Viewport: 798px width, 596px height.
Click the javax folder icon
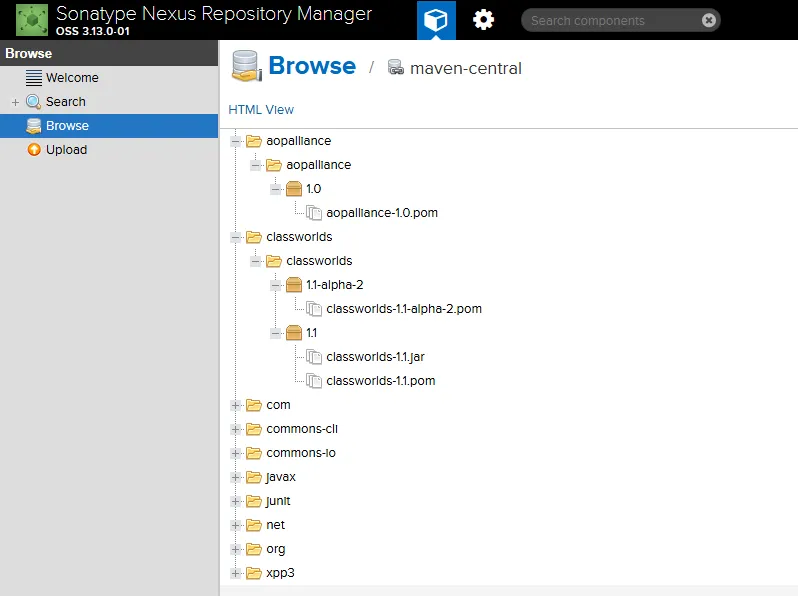coord(253,477)
